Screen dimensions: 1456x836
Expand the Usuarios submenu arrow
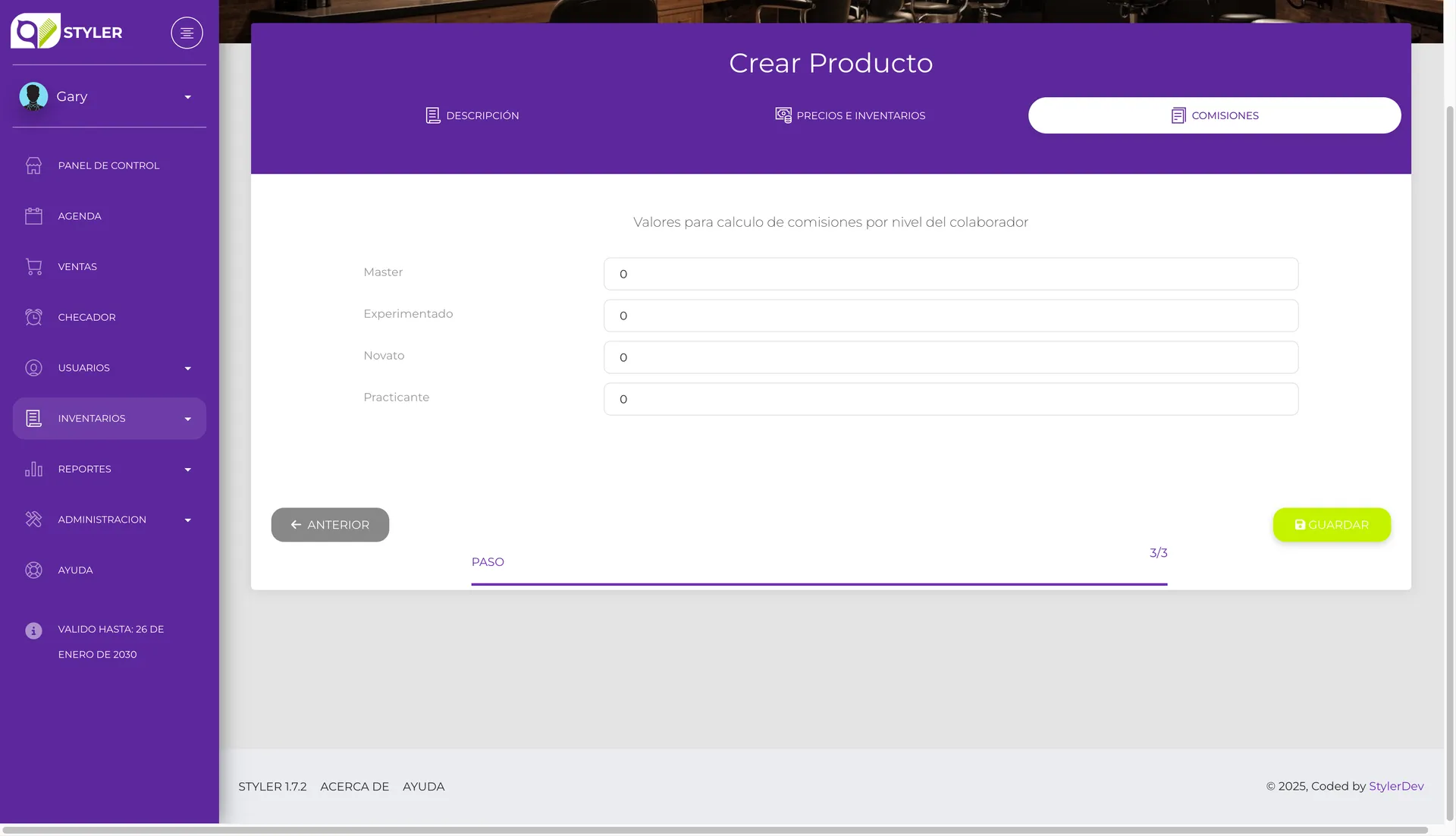[187, 369]
